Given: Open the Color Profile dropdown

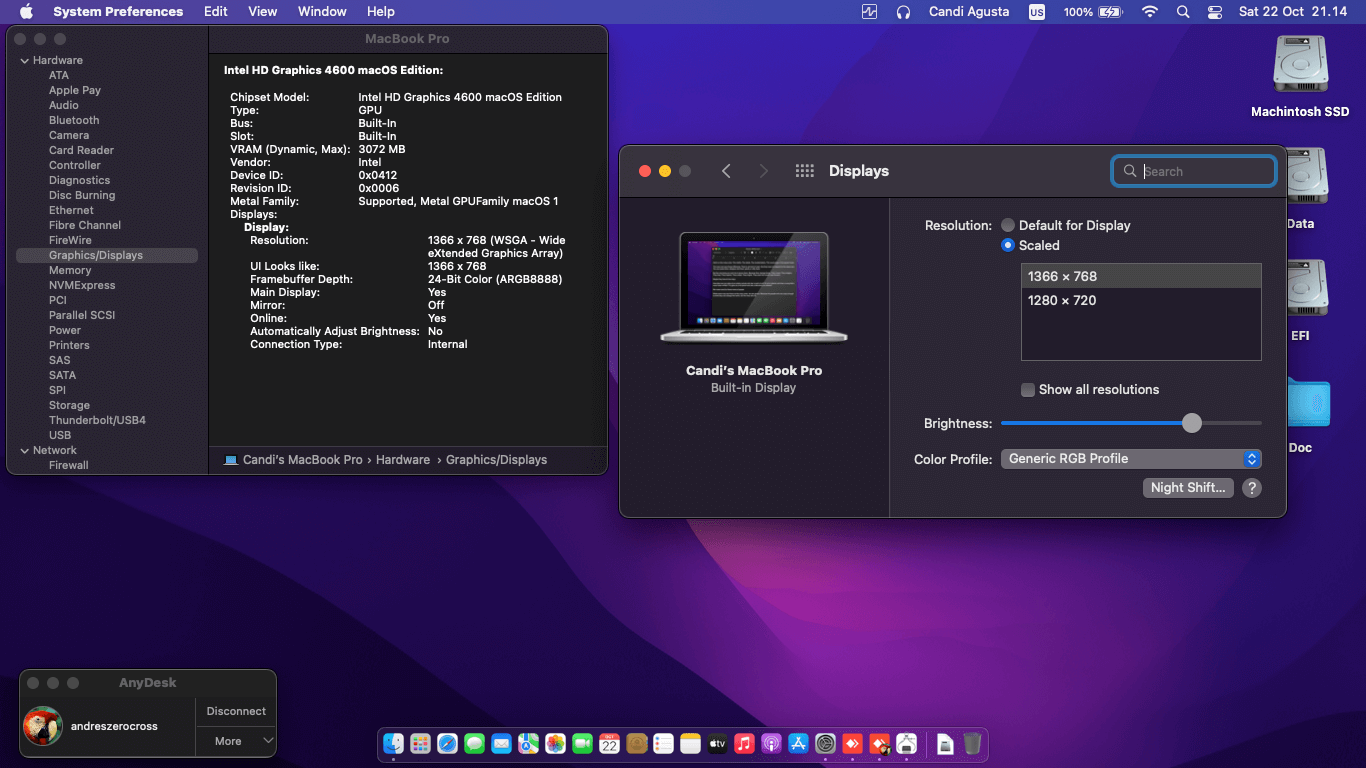Looking at the screenshot, I should 1131,458.
